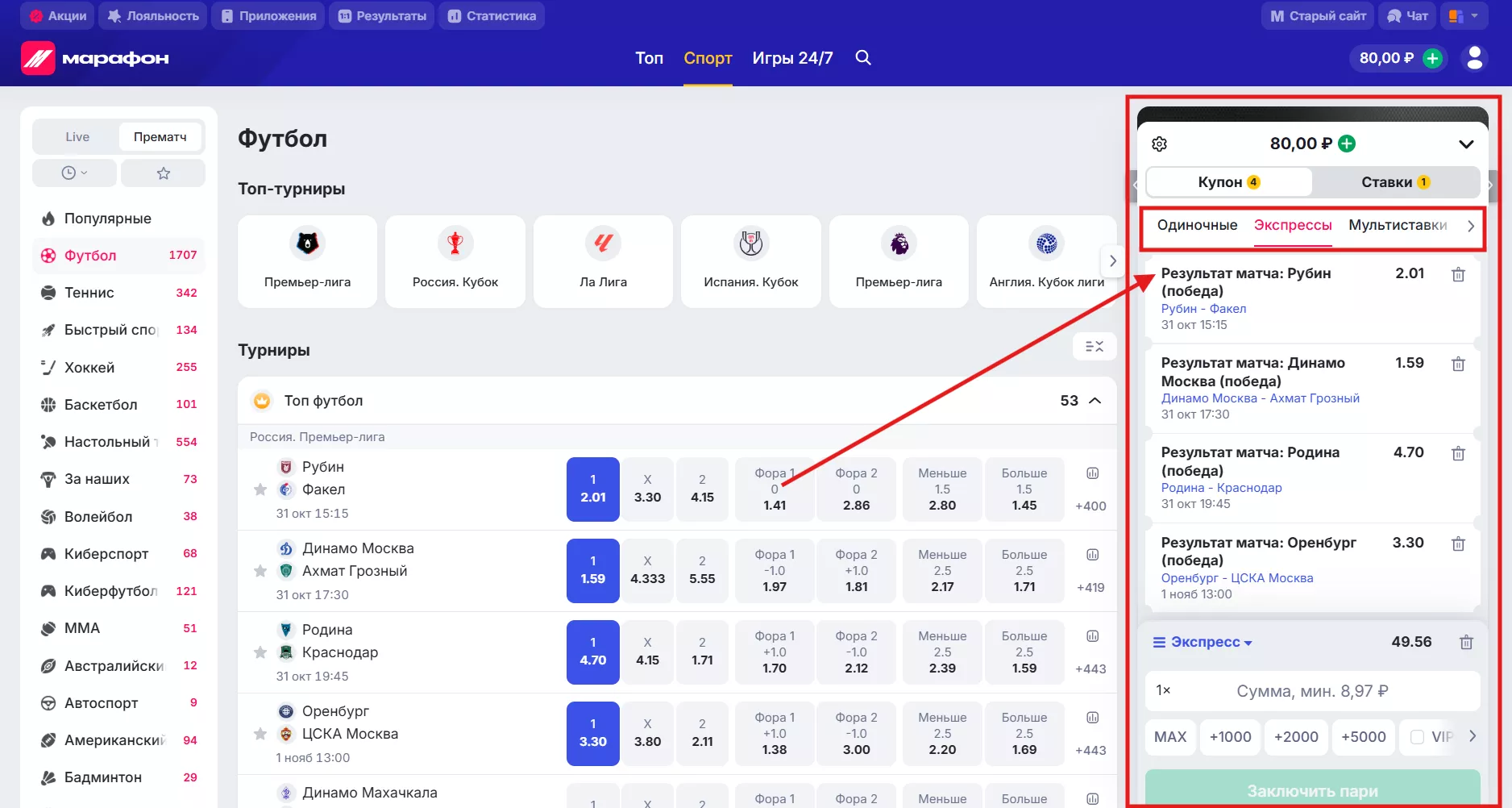Show next top tournaments arrow

click(1112, 261)
